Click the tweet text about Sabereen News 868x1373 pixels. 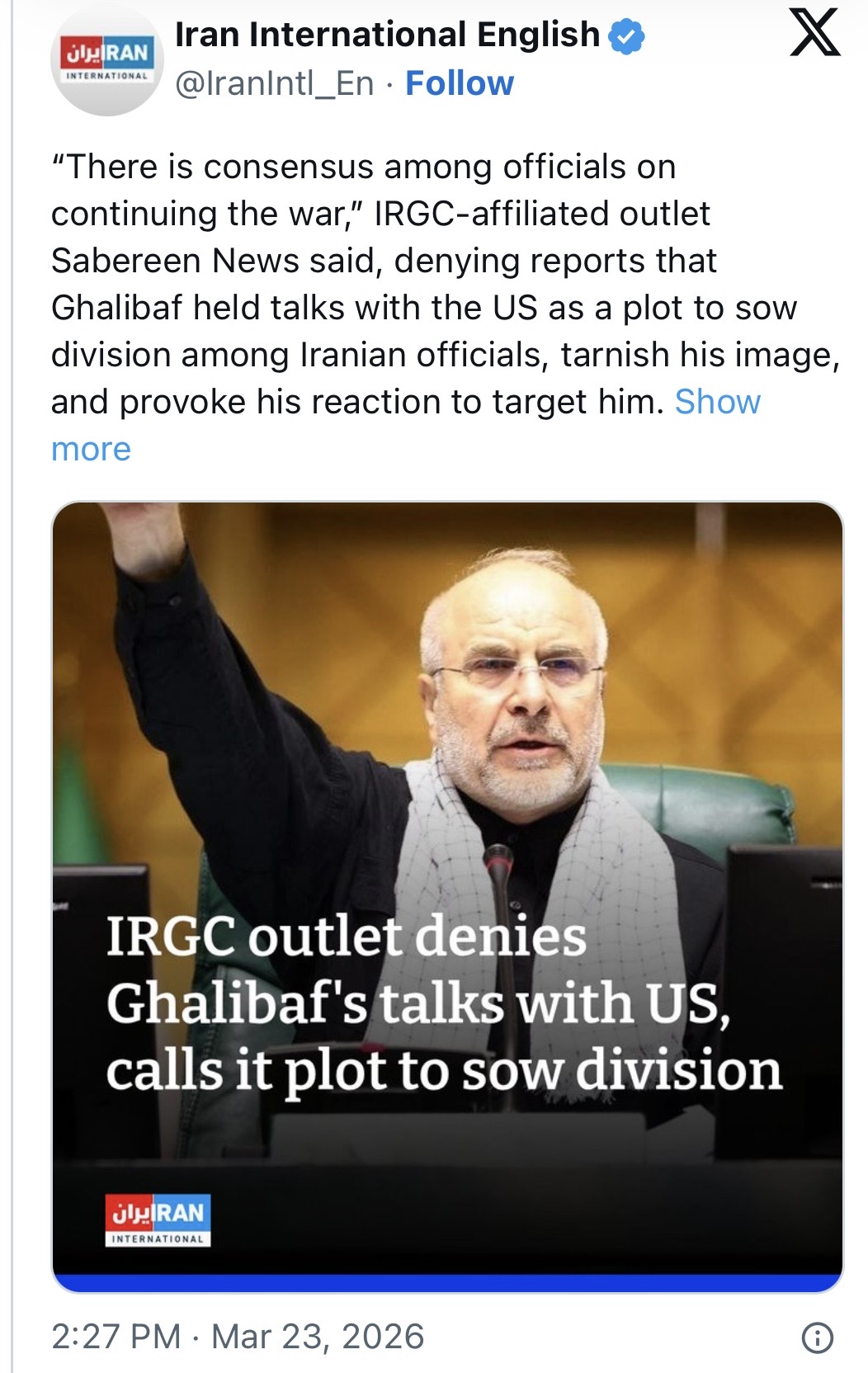tap(384, 261)
